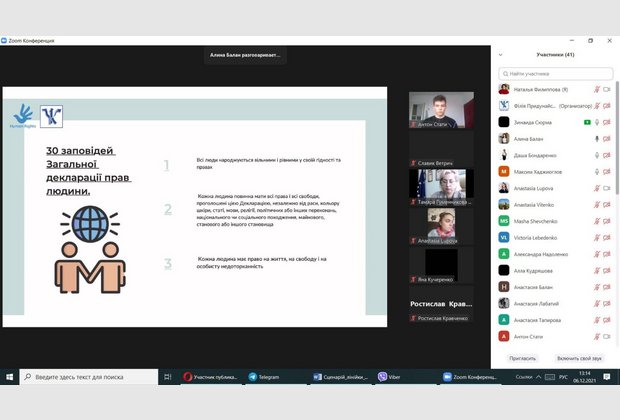Click the Найти участника search field
Image resolution: width=620 pixels, height=420 pixels.
[556, 73]
